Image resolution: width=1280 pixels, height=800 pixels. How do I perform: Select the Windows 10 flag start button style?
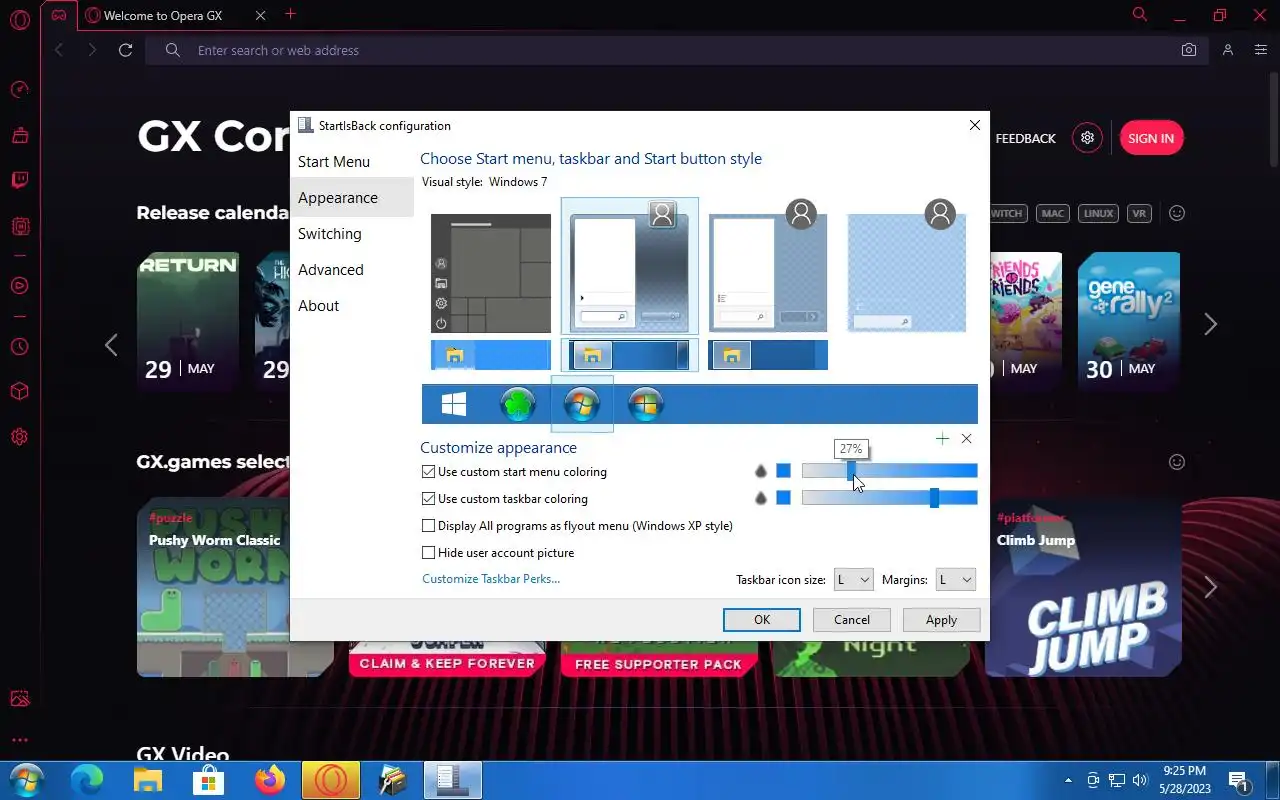(454, 404)
